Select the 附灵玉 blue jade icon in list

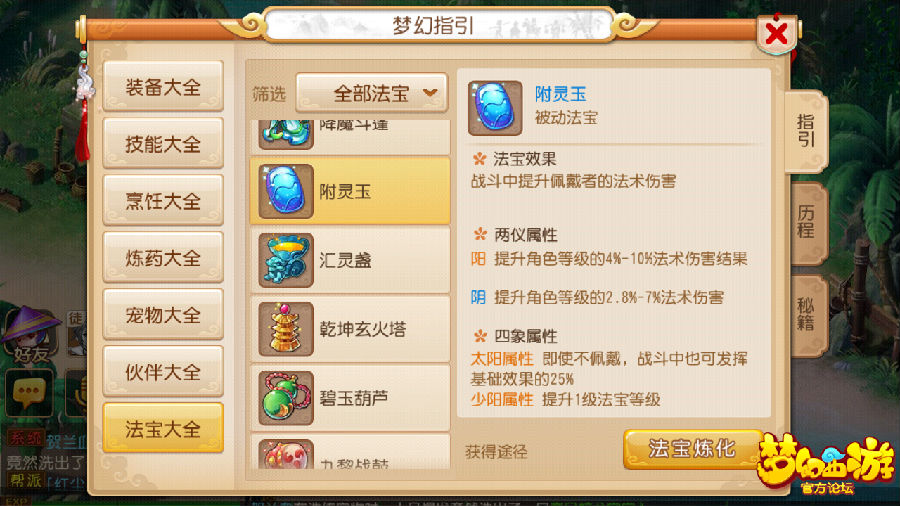coord(286,191)
